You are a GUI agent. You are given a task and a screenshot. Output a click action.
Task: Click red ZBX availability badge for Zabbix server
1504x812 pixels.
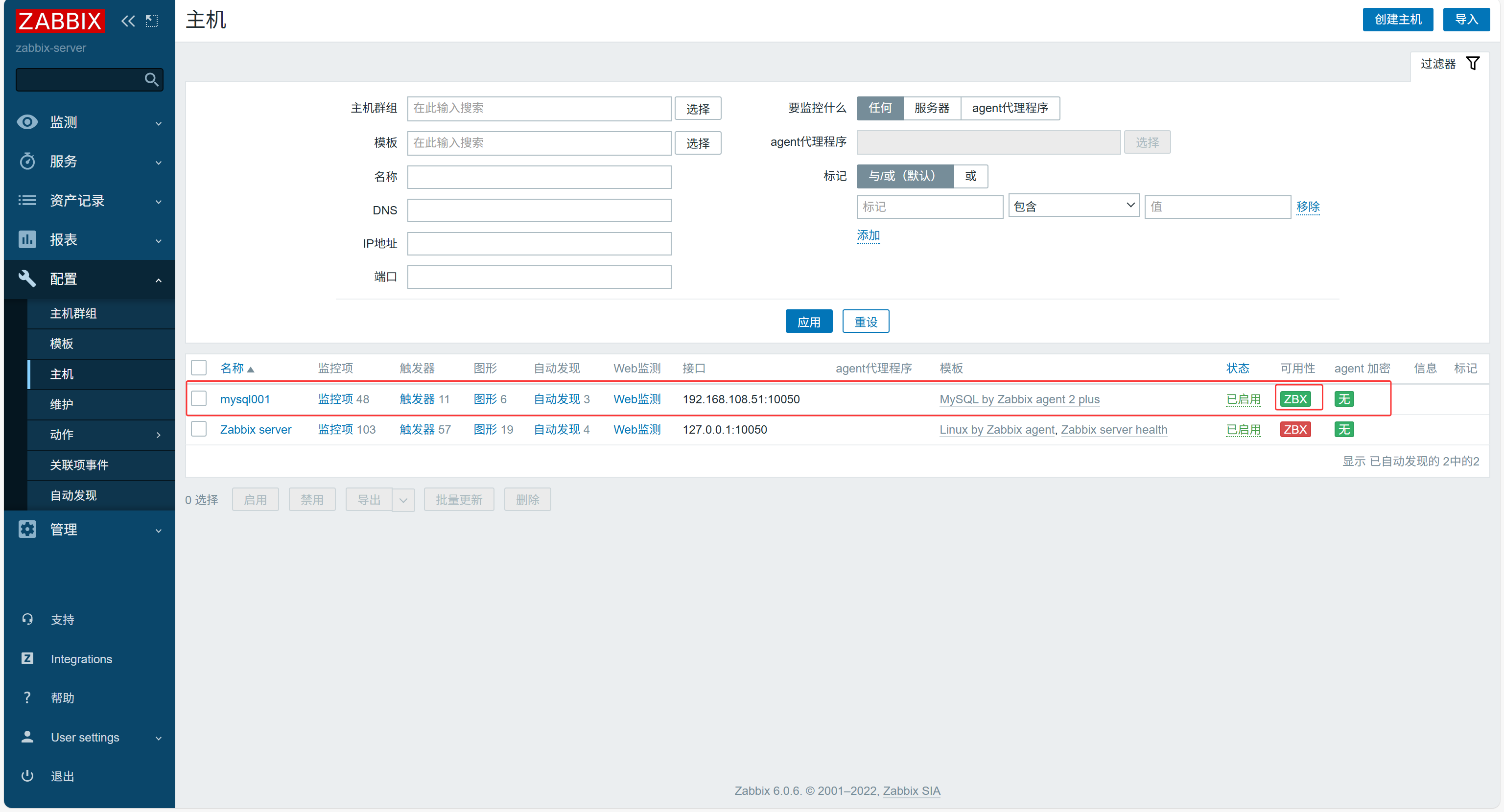pos(1295,429)
